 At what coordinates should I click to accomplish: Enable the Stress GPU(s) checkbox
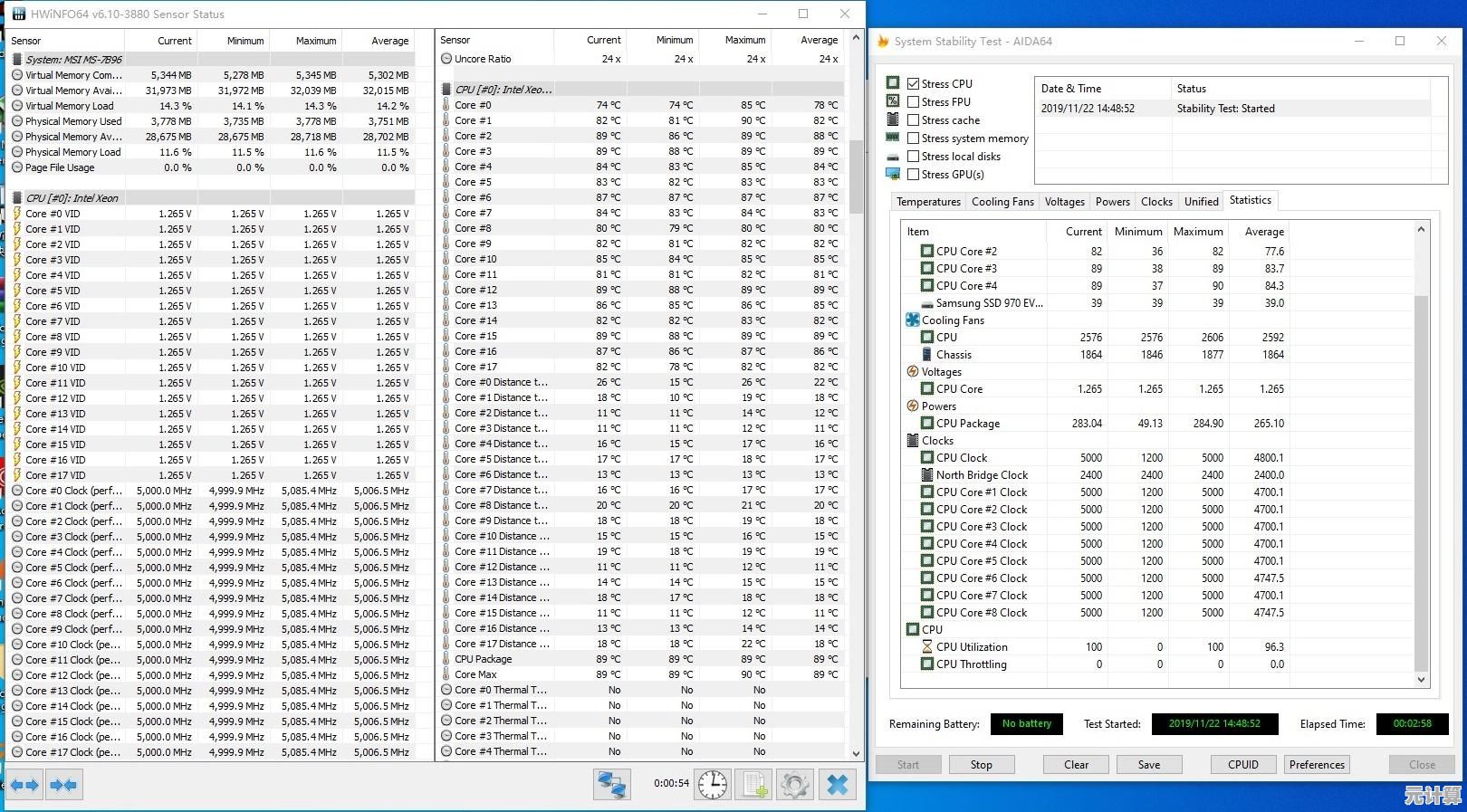tap(914, 175)
